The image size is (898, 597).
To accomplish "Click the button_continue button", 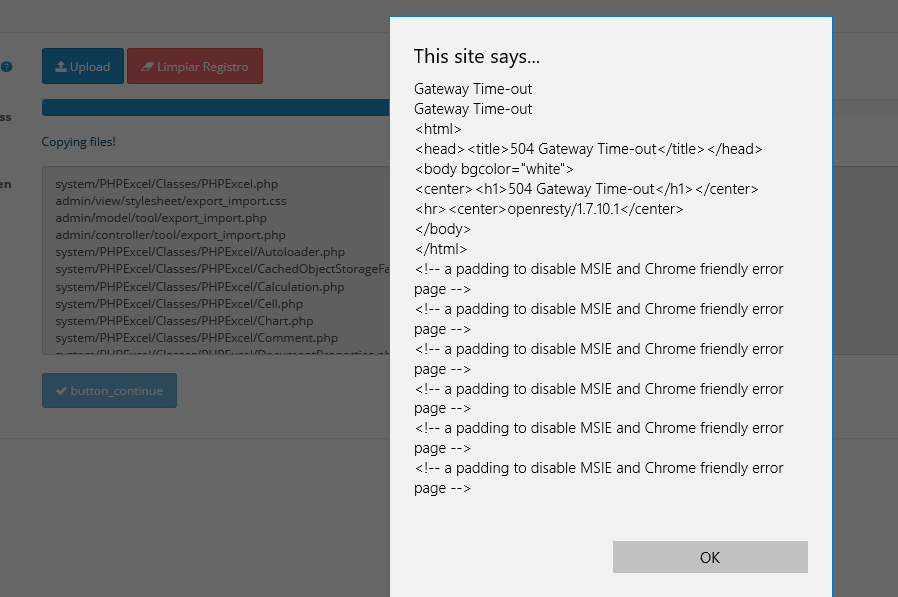I will (109, 391).
